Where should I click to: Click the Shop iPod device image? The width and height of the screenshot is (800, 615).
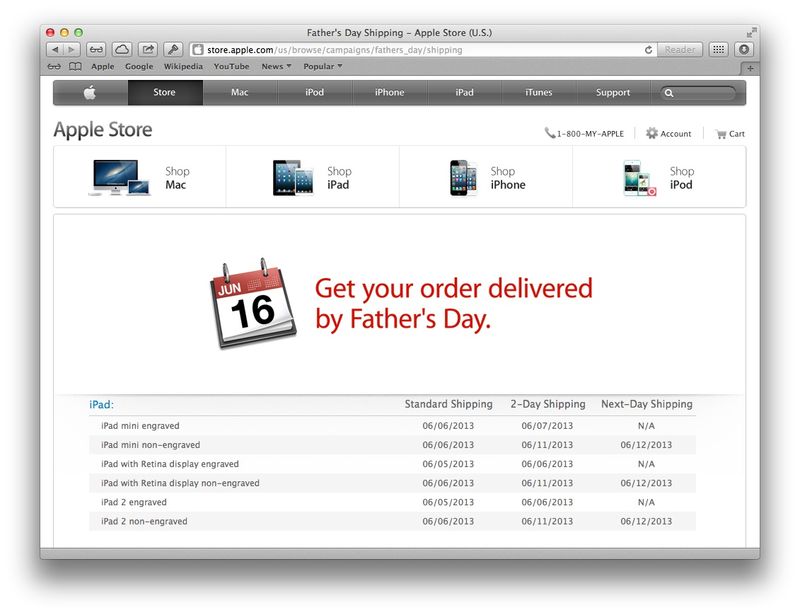click(x=639, y=178)
